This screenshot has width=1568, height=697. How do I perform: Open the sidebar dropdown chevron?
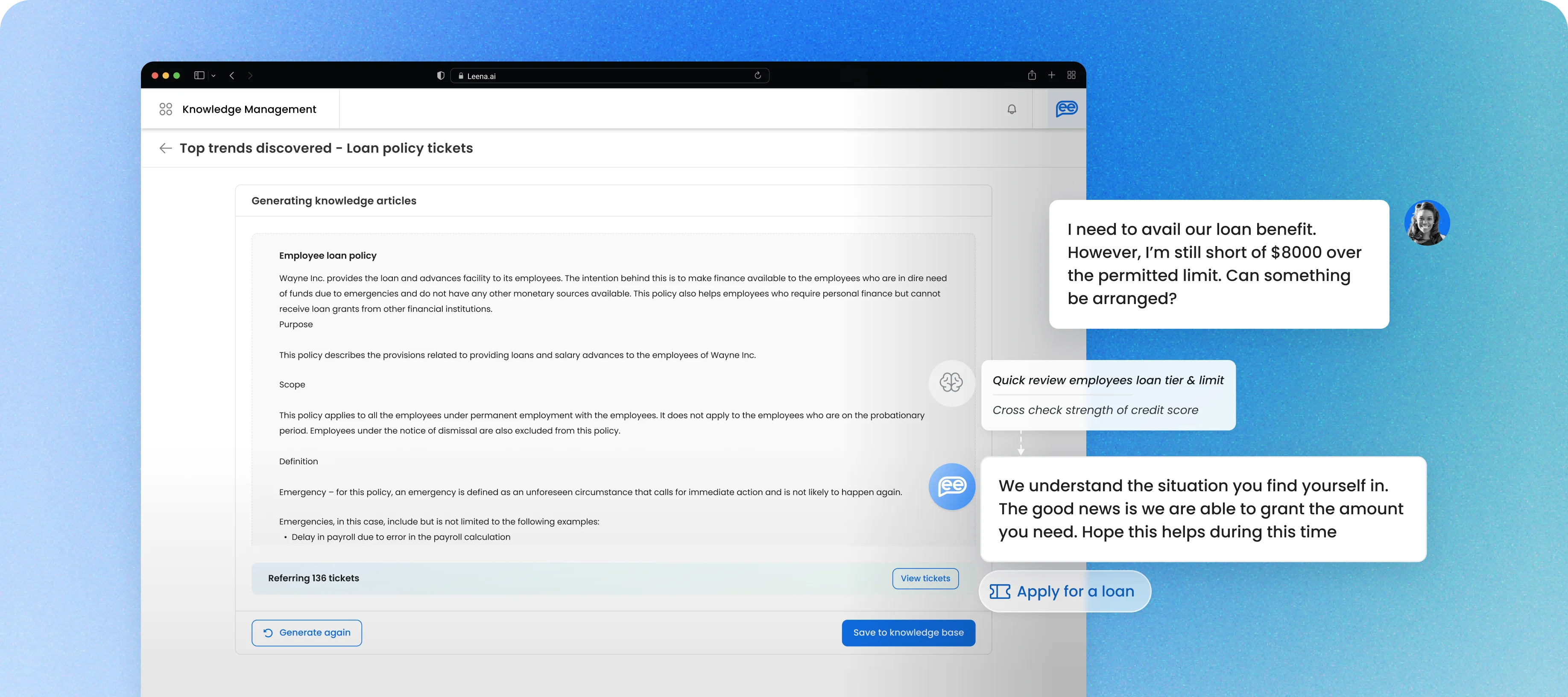(214, 76)
